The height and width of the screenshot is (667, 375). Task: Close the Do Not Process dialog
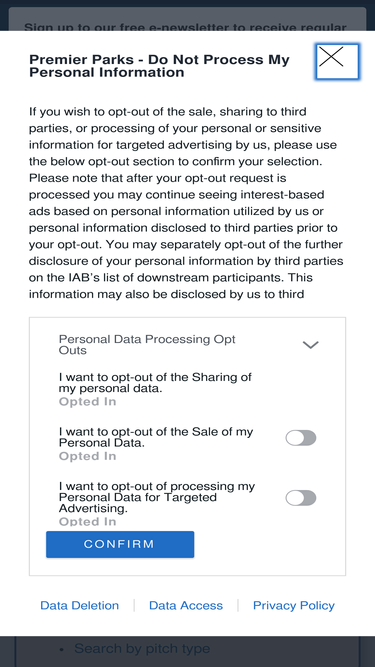click(x=337, y=61)
